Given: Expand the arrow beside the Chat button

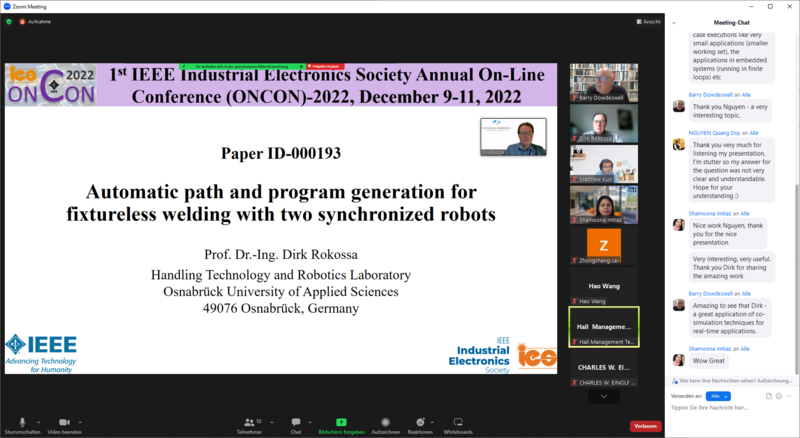Looking at the screenshot, I should pyautogui.click(x=310, y=422).
